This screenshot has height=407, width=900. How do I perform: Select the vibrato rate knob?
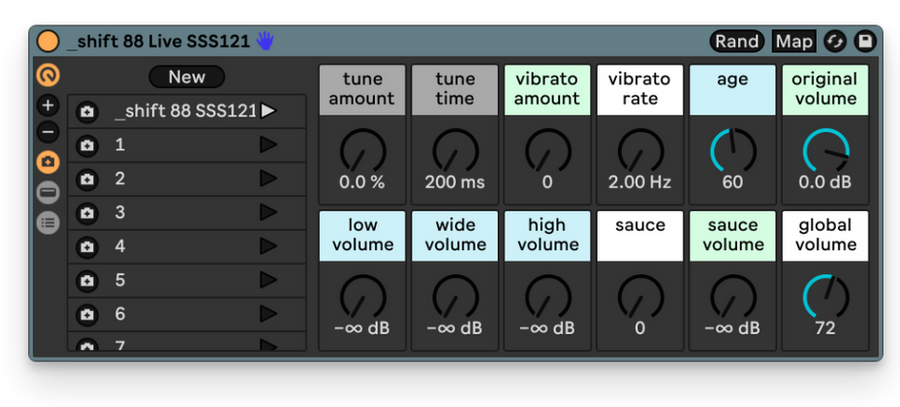point(641,151)
